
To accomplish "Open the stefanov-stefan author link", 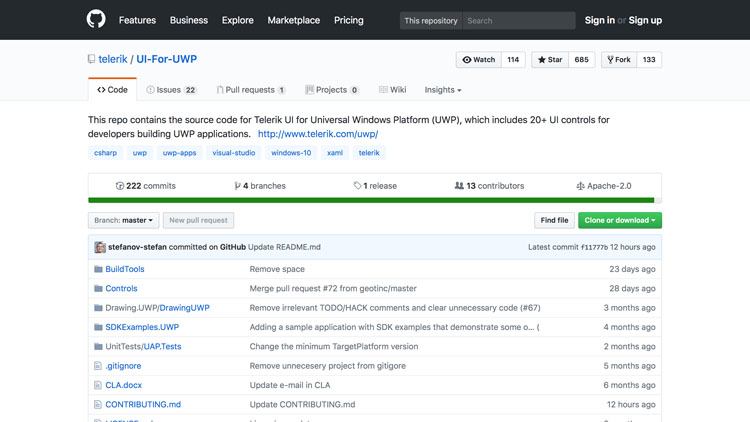I will point(137,247).
